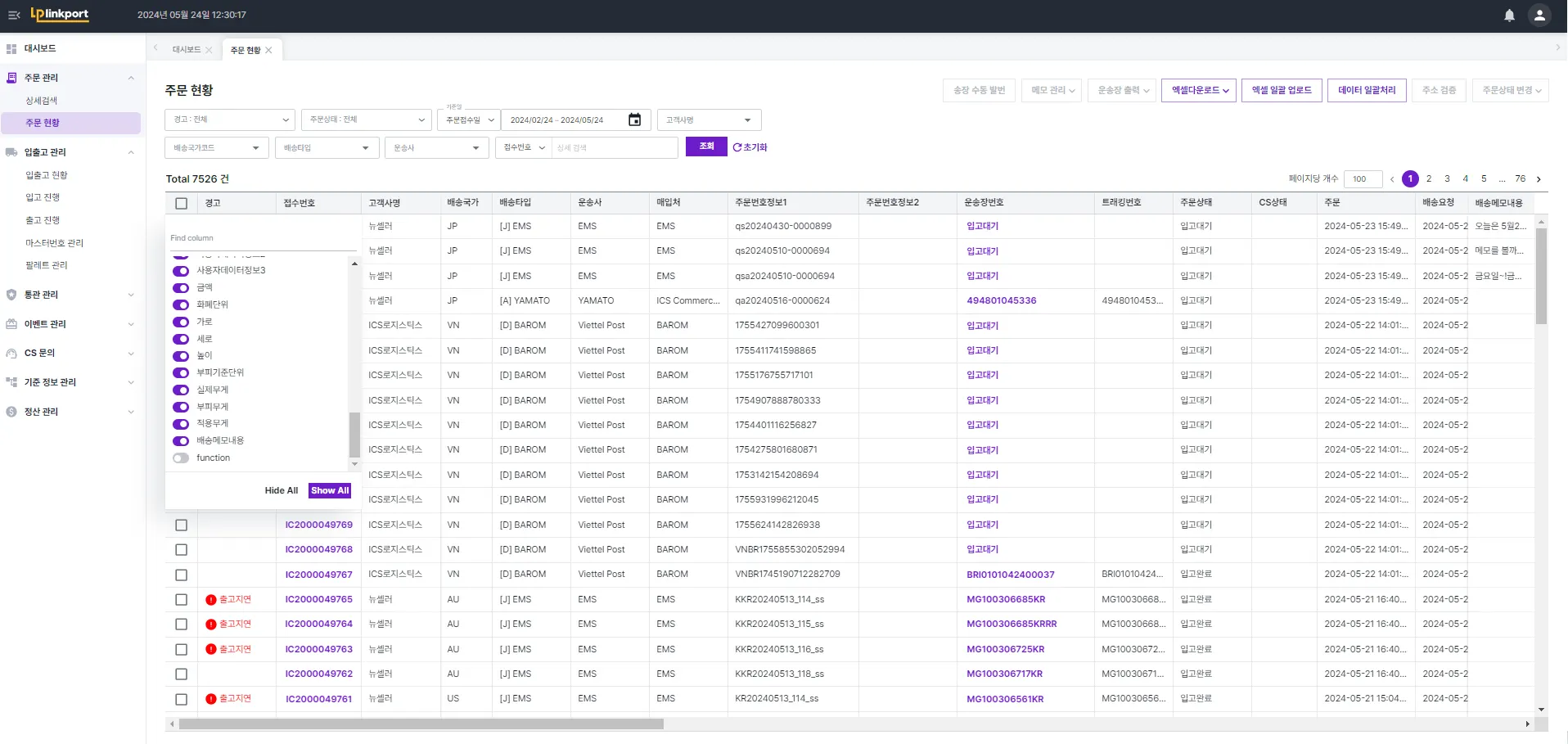Viewport: 1568px width, 744px height.
Task: Open 입출고 현황 in sidebar
Action: pyautogui.click(x=47, y=175)
